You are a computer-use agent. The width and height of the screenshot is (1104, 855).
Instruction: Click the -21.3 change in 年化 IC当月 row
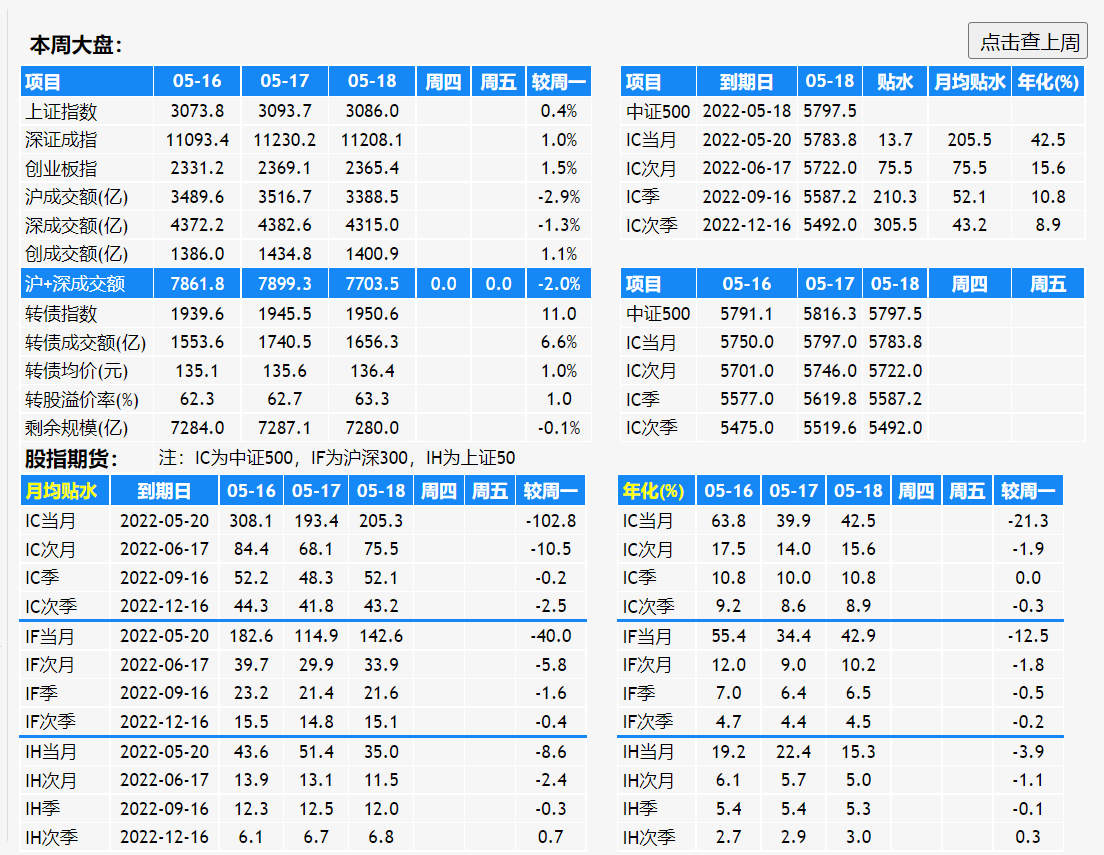pyautogui.click(x=1028, y=520)
